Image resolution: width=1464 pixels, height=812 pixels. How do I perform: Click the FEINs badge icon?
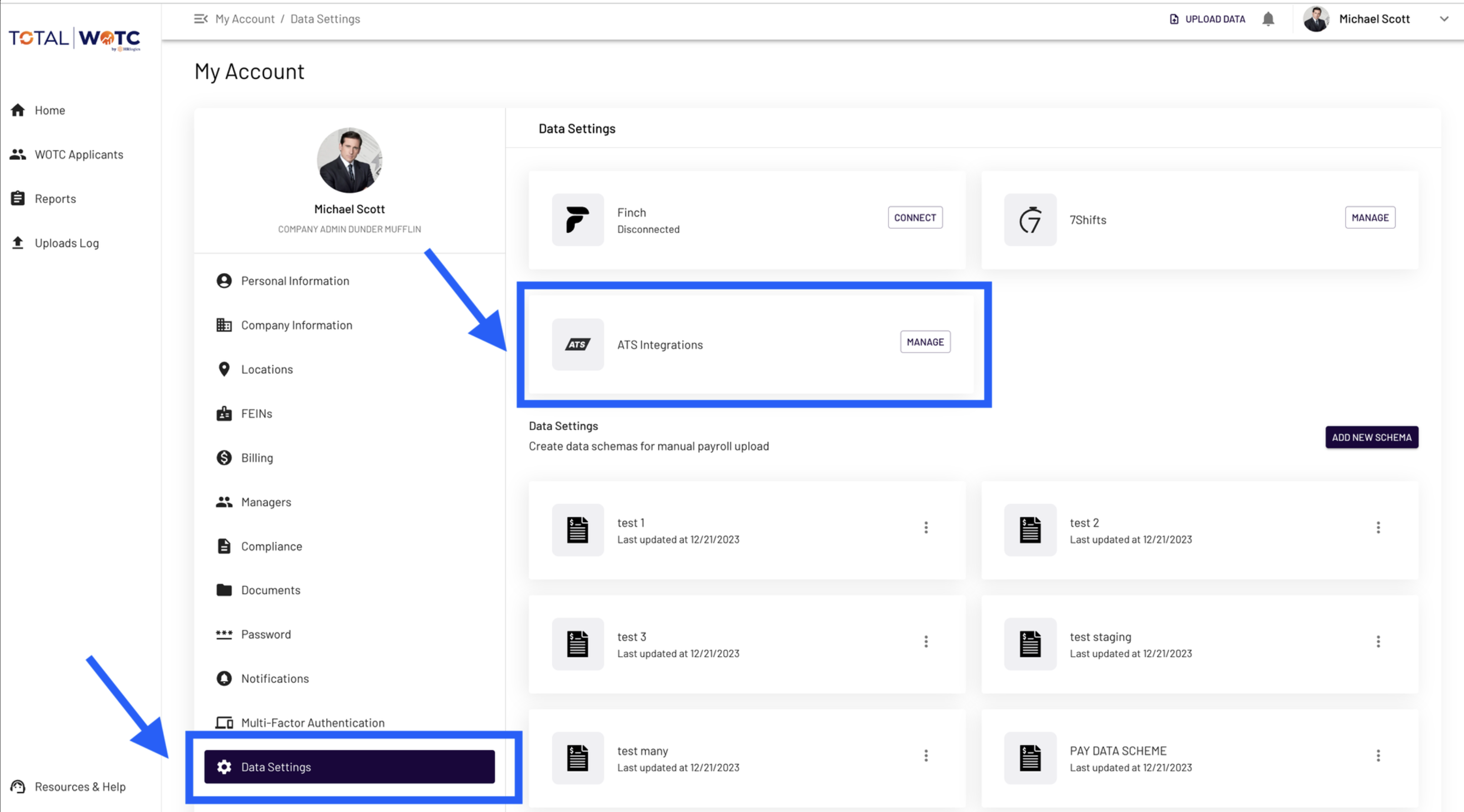point(224,414)
